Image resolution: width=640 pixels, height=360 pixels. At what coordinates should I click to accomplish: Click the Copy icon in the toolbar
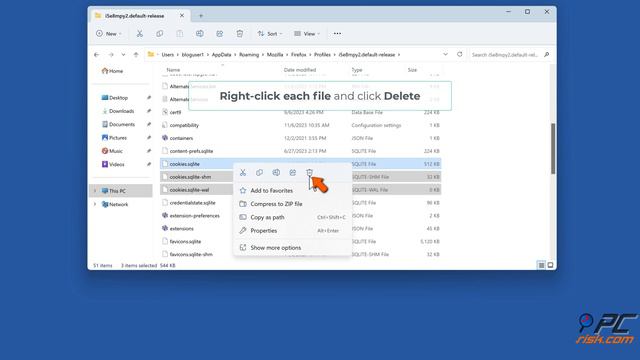[160, 34]
